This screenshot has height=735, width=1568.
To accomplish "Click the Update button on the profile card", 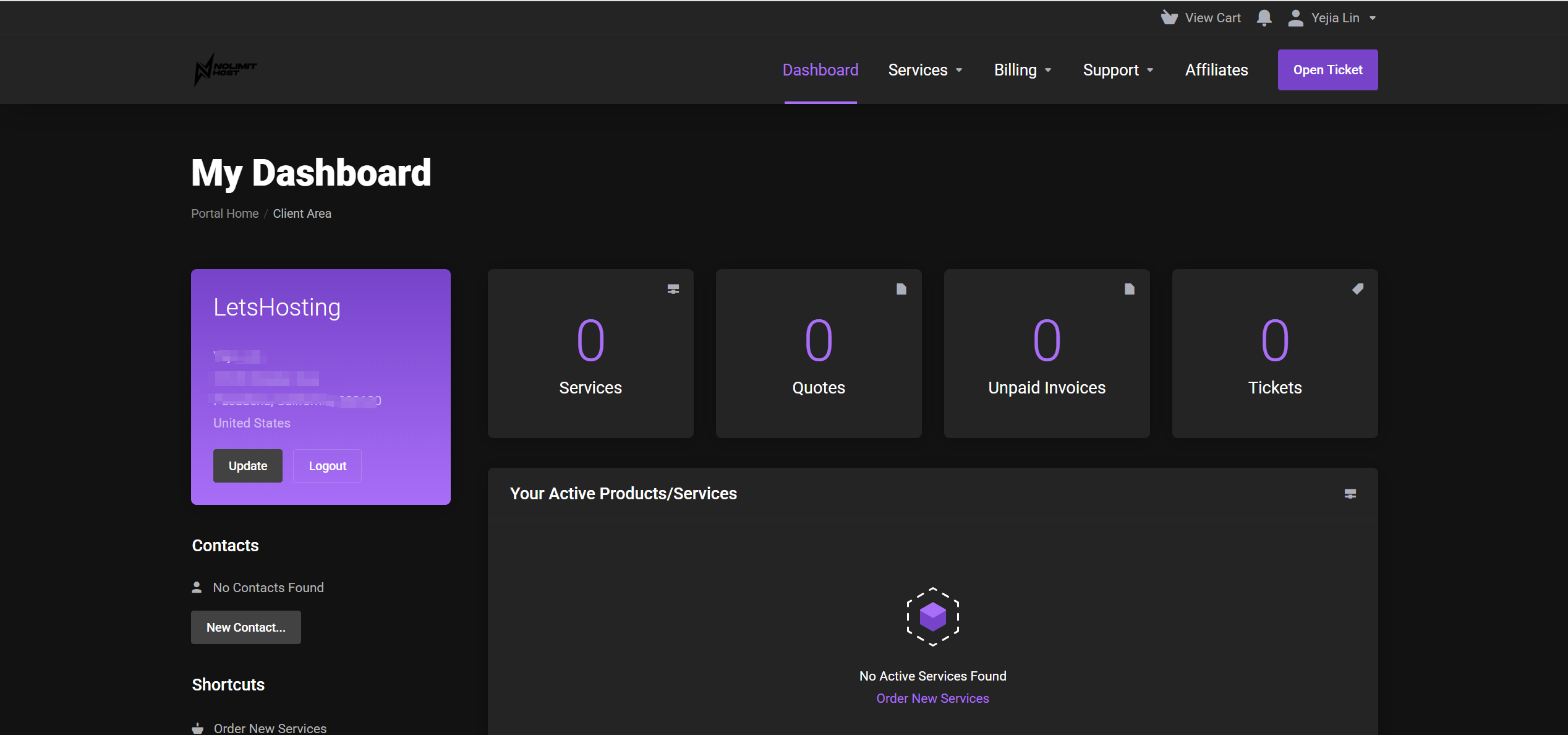I will coord(248,466).
